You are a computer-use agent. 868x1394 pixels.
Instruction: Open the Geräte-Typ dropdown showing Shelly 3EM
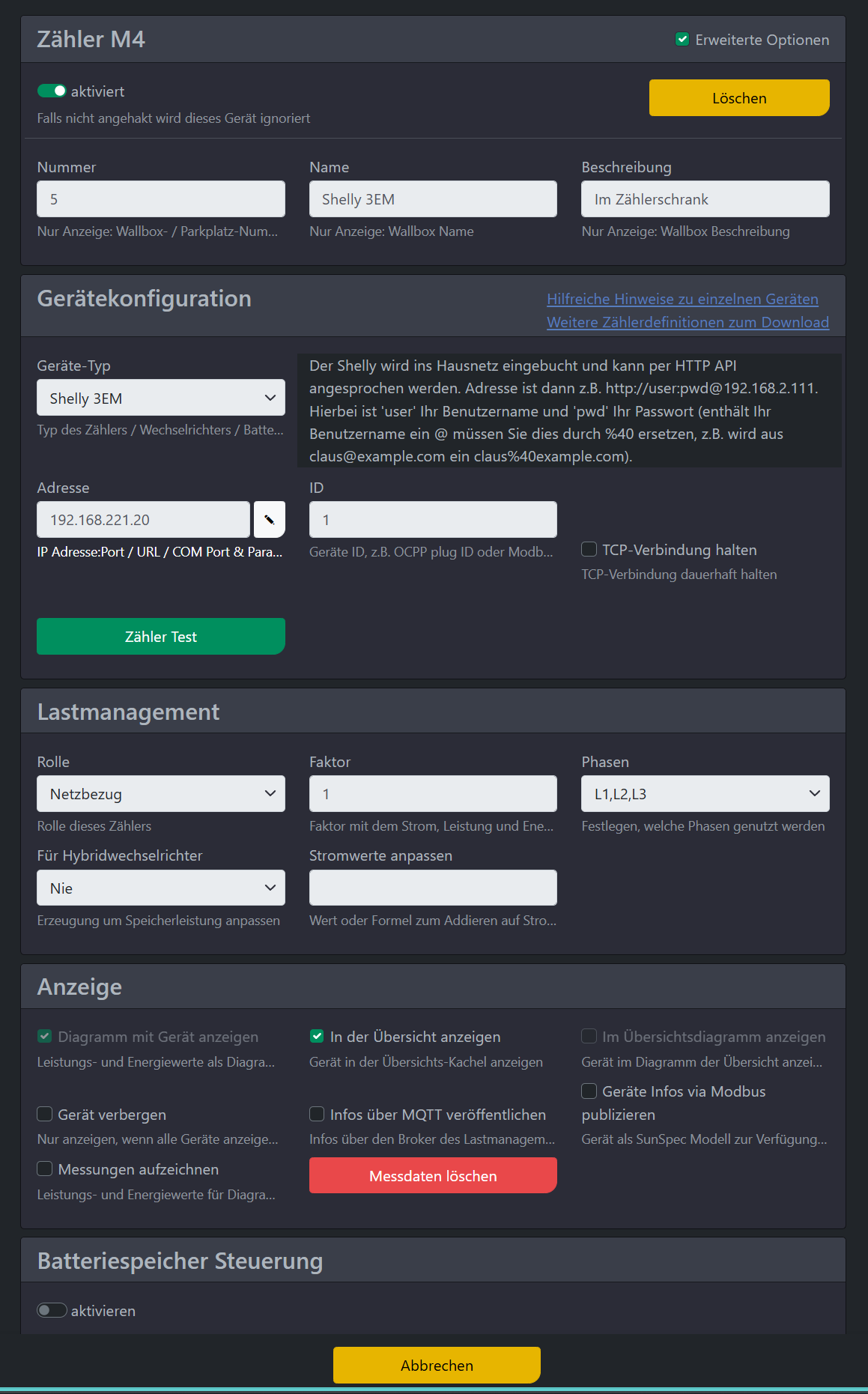[x=161, y=398]
